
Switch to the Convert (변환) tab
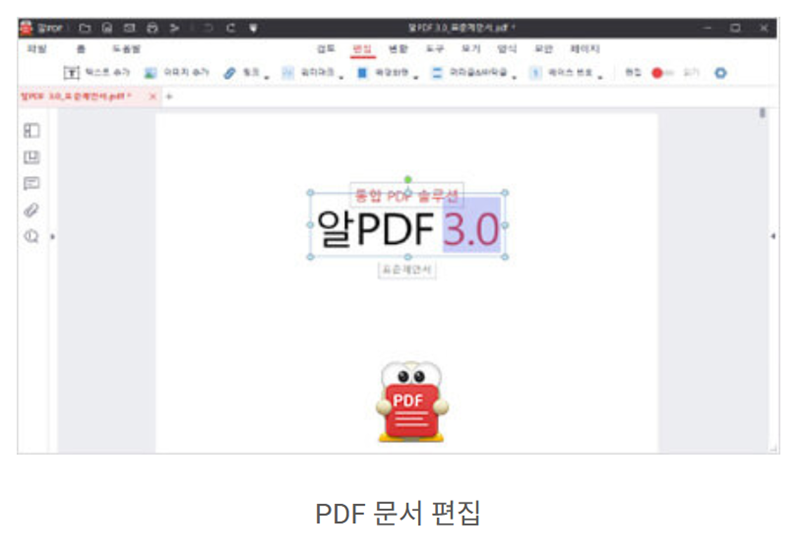click(398, 49)
